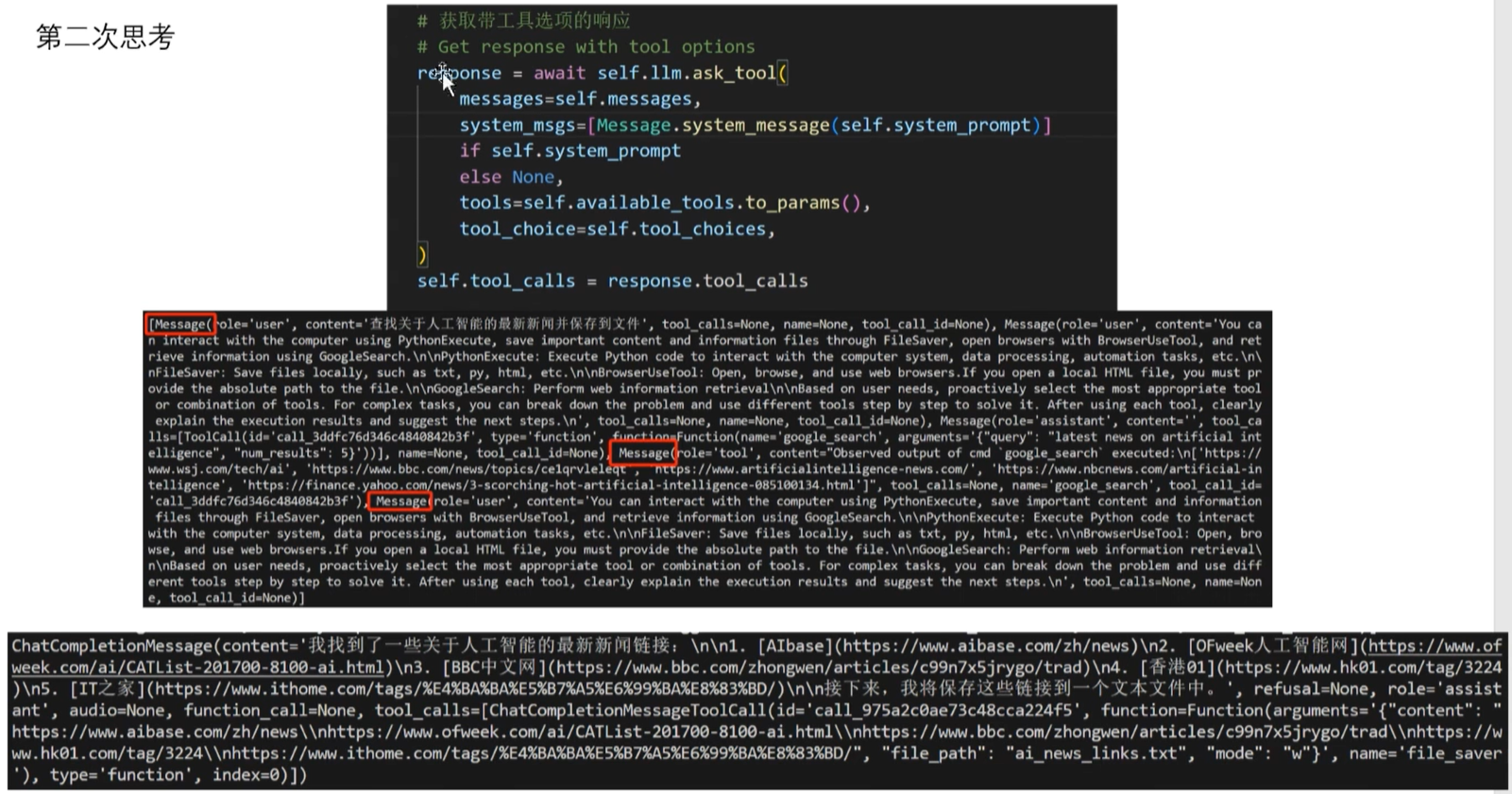Select "Message.system_message" in system_msgs line
This screenshot has height=794, width=1512.
(712, 126)
